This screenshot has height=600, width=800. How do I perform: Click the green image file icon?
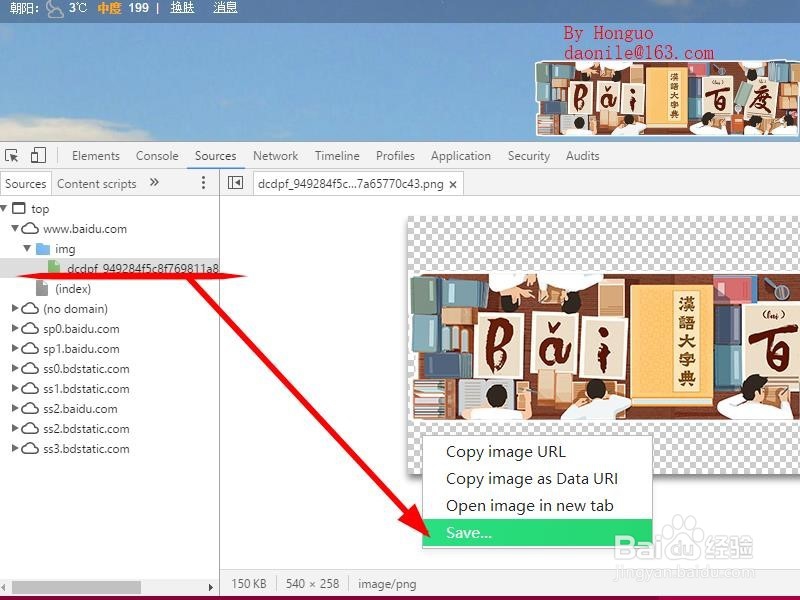tap(54, 266)
